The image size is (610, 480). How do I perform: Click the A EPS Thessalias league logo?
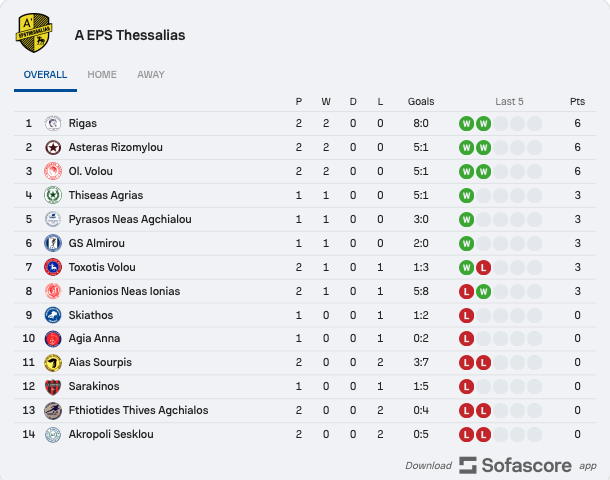pos(34,33)
